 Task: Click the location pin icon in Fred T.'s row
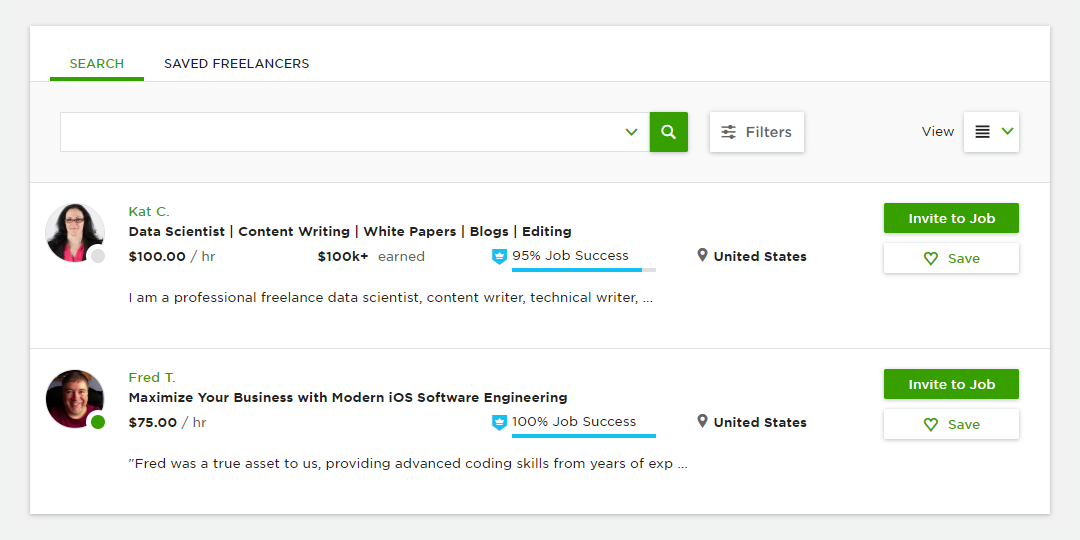[703, 422]
